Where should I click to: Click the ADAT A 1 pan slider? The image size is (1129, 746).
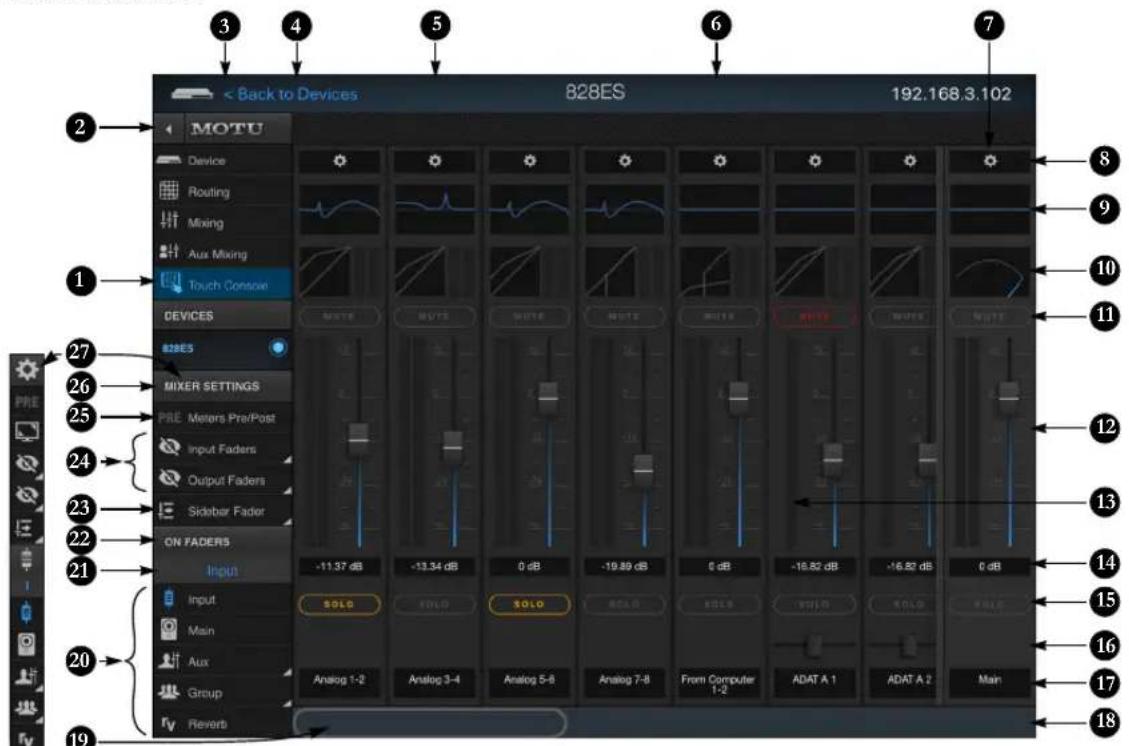814,645
